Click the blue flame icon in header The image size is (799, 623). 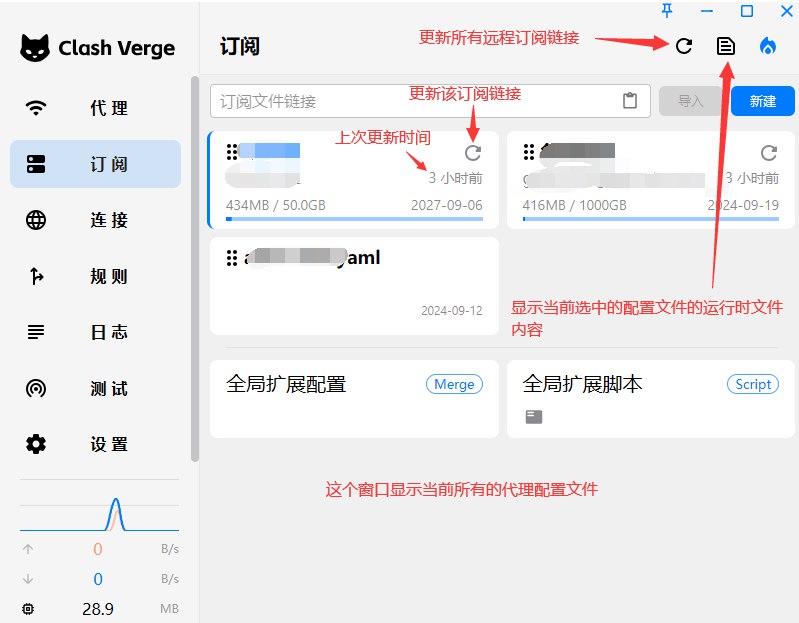pyautogui.click(x=768, y=46)
